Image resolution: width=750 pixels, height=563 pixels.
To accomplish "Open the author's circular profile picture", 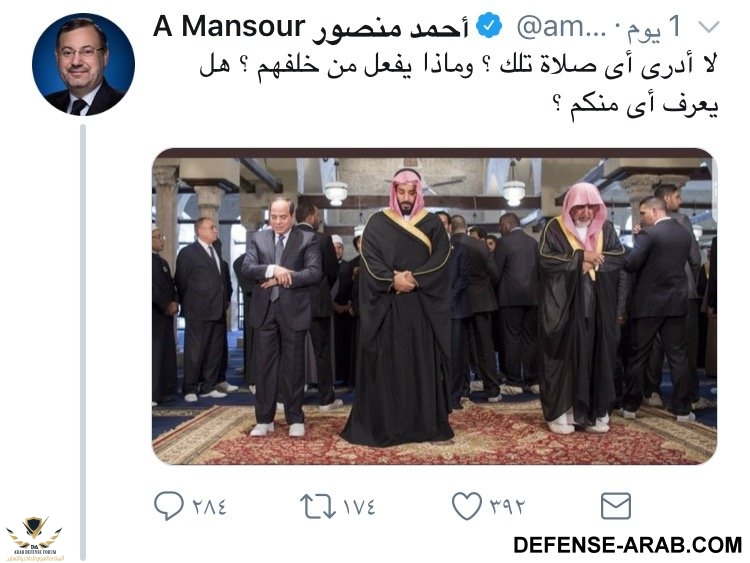I will [83, 64].
